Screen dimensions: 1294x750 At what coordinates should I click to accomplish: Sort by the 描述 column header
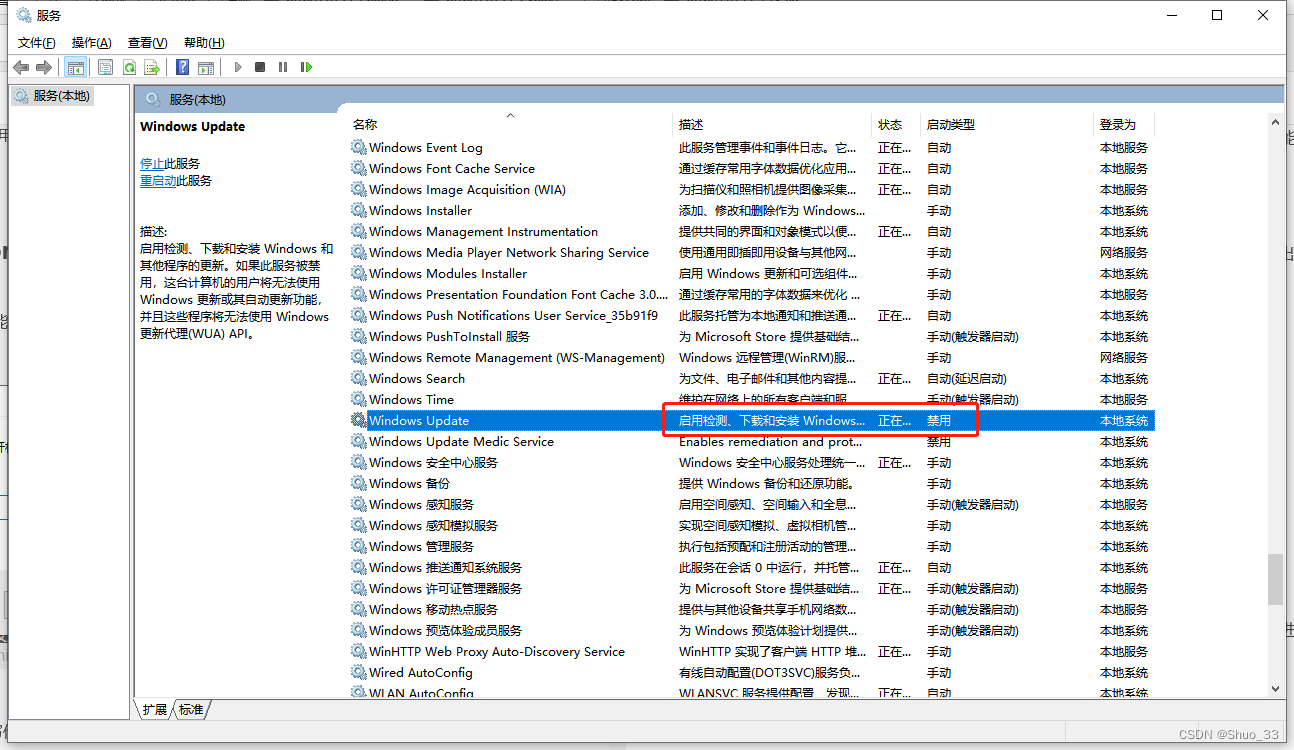[x=772, y=124]
